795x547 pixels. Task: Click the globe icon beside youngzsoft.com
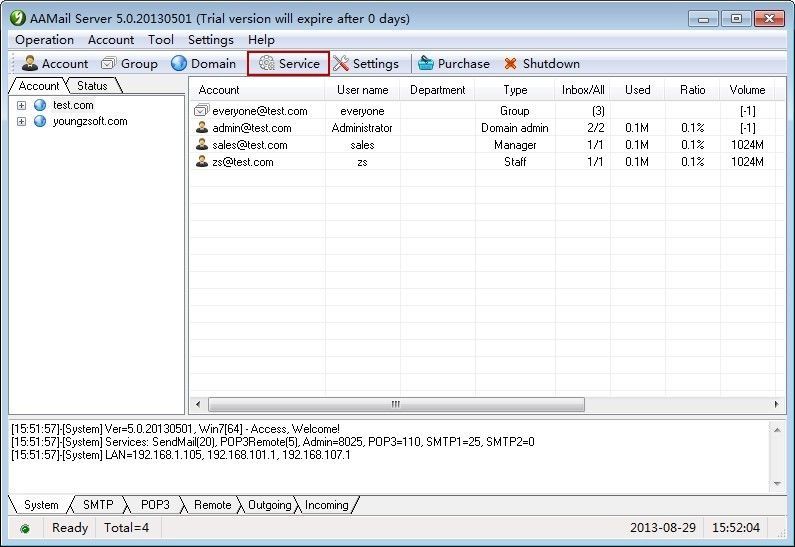(40, 122)
